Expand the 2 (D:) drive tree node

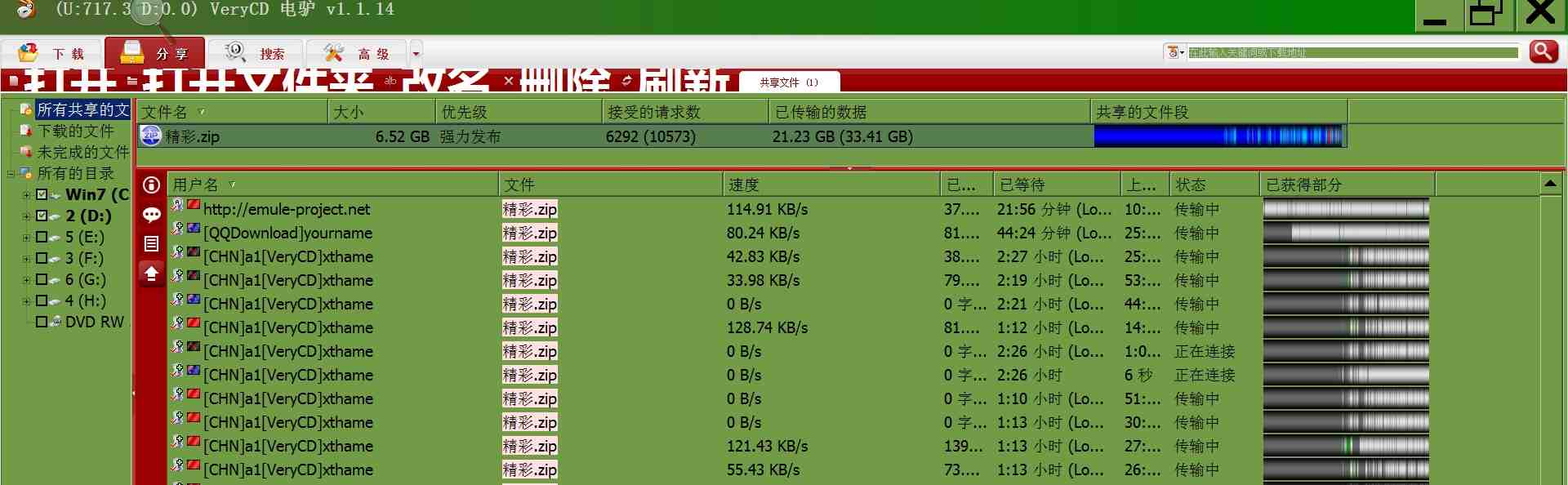pyautogui.click(x=26, y=216)
